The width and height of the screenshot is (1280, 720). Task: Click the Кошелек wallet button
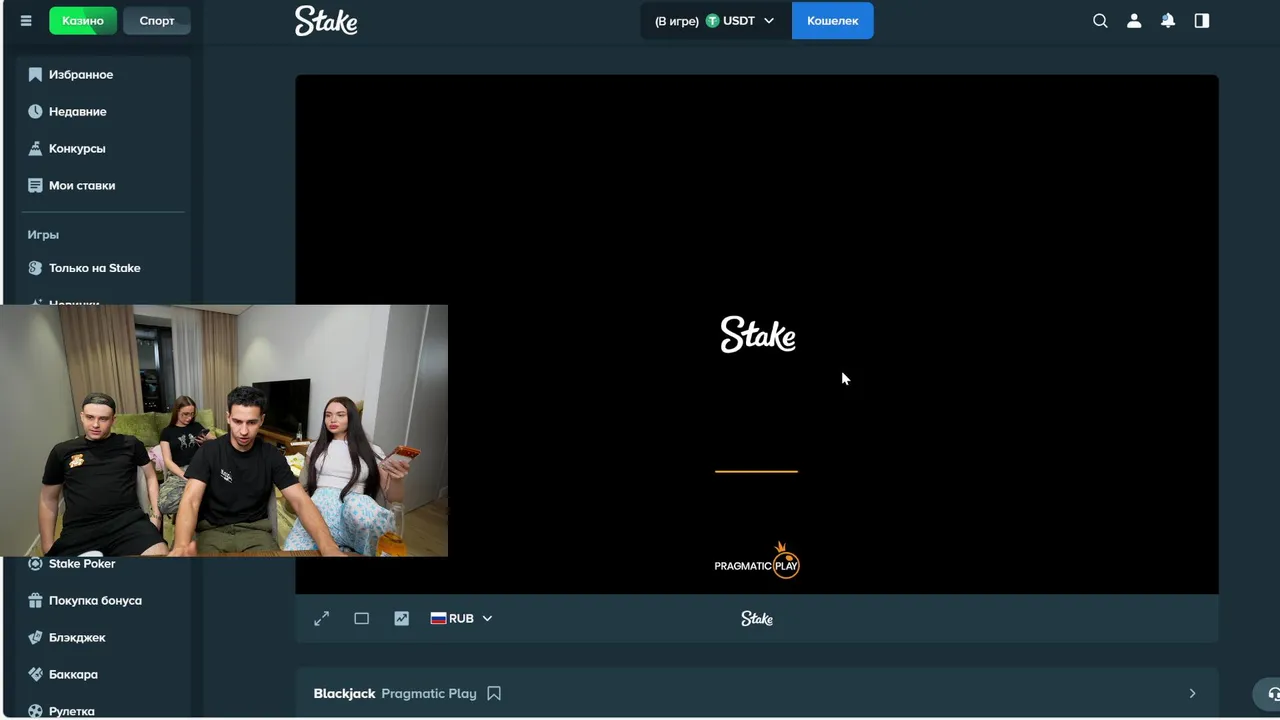(833, 21)
